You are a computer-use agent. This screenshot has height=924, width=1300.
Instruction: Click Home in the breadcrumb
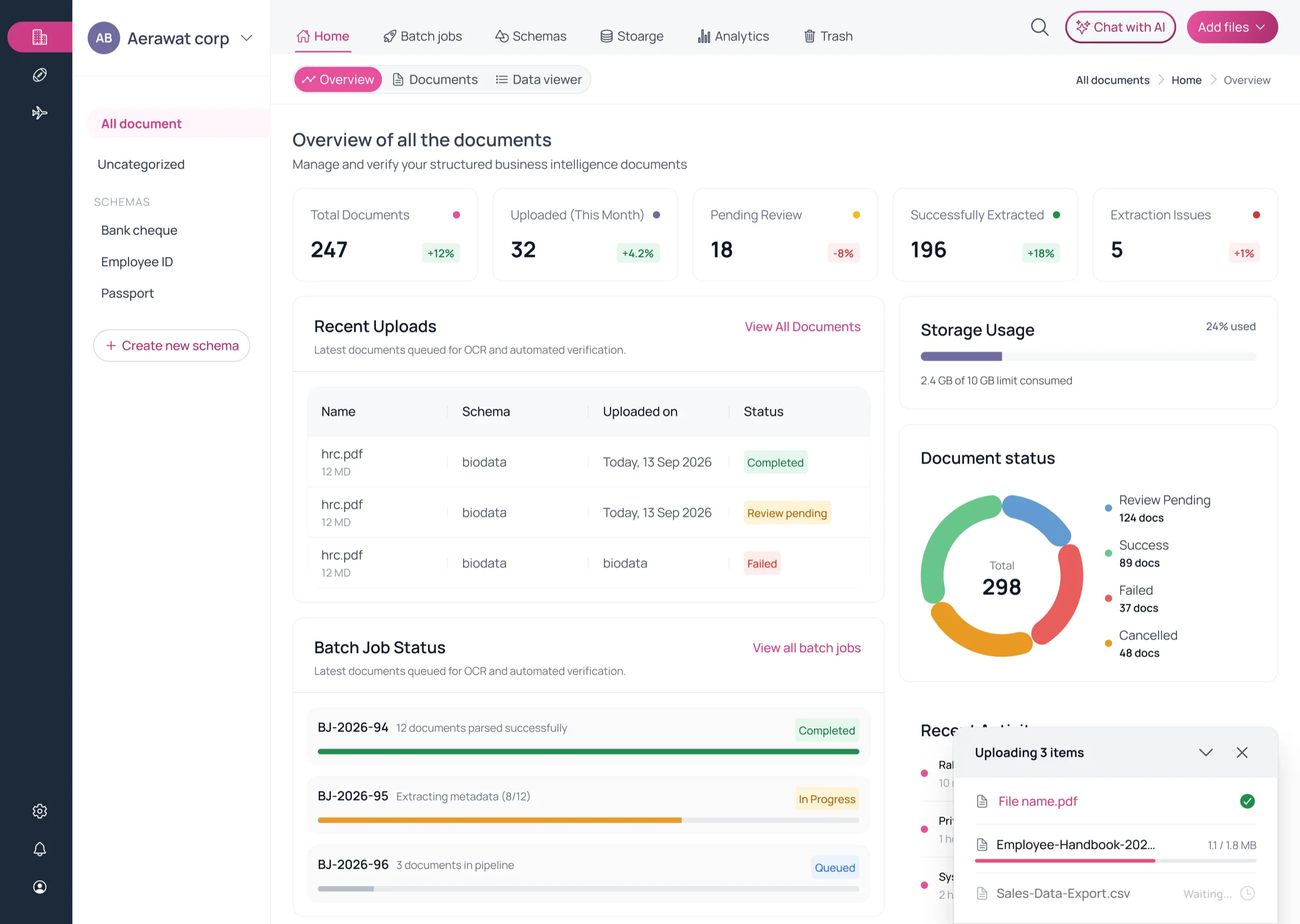pos(1186,80)
